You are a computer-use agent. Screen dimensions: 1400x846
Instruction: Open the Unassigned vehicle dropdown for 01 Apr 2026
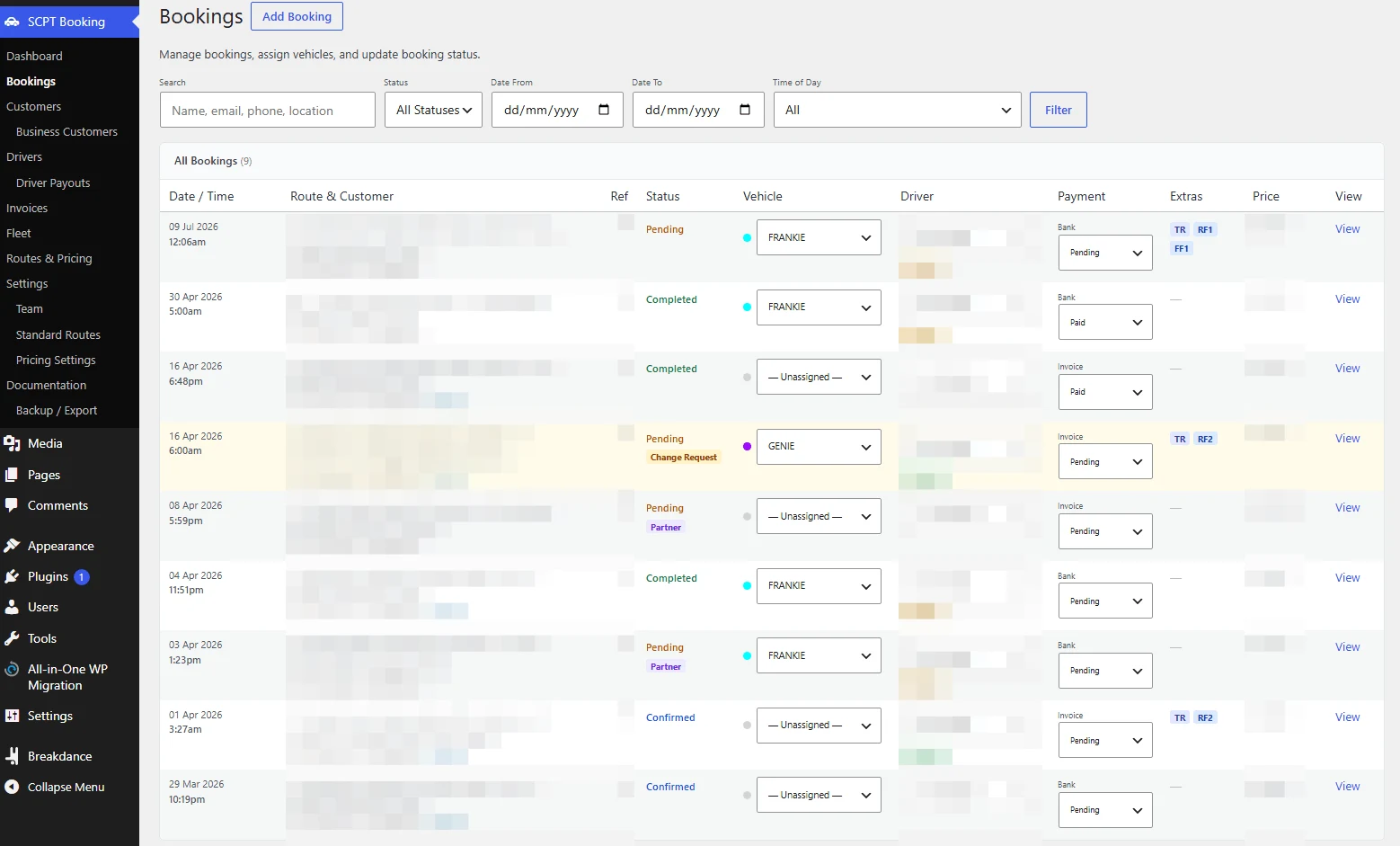click(x=819, y=726)
